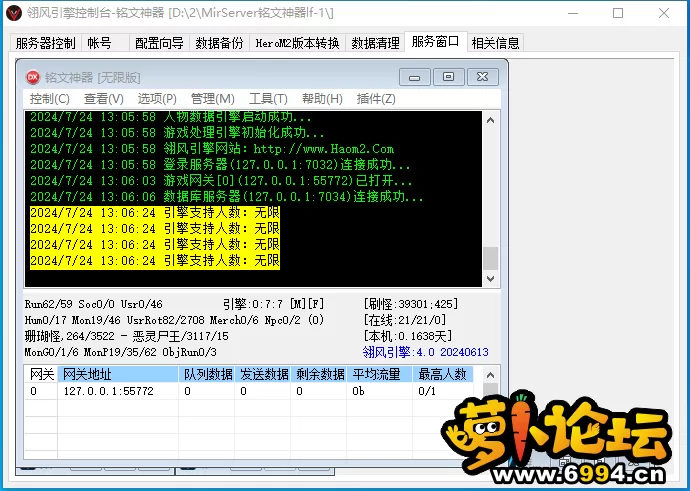
Task: Close the 翎风引擎控制台 main window
Action: (x=664, y=13)
